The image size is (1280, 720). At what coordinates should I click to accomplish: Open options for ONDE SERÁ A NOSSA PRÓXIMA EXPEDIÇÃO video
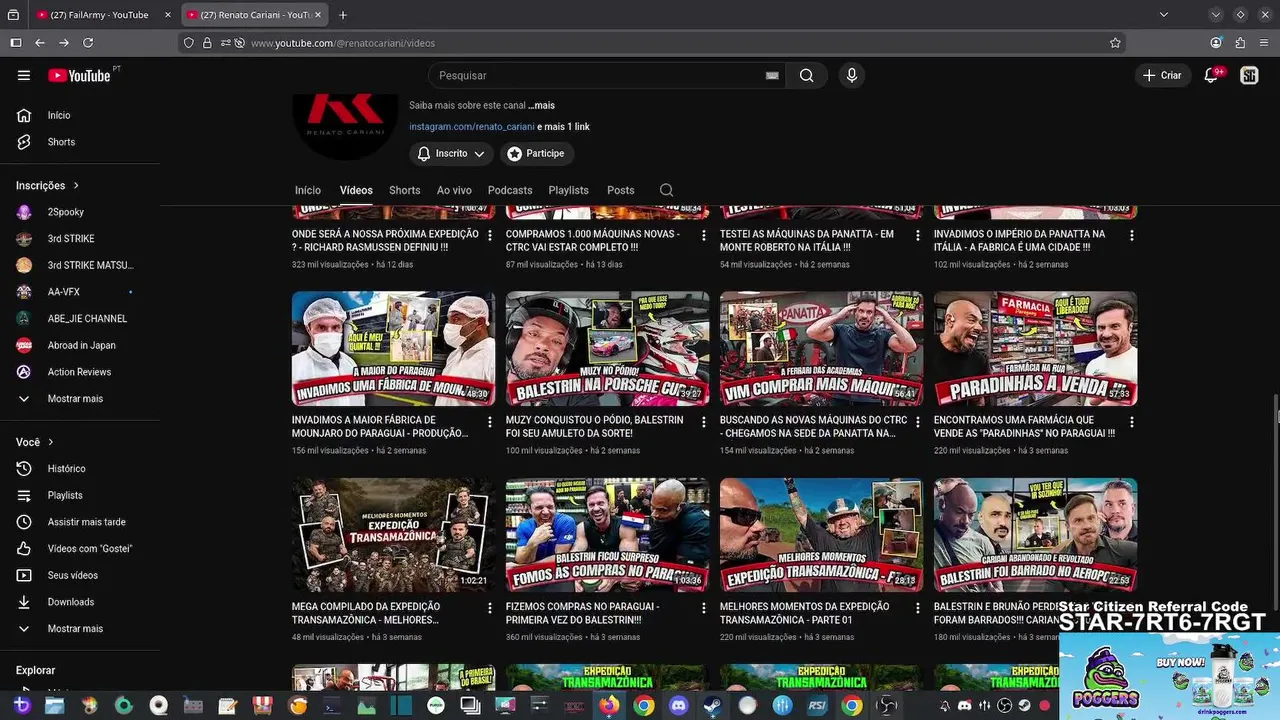click(490, 236)
